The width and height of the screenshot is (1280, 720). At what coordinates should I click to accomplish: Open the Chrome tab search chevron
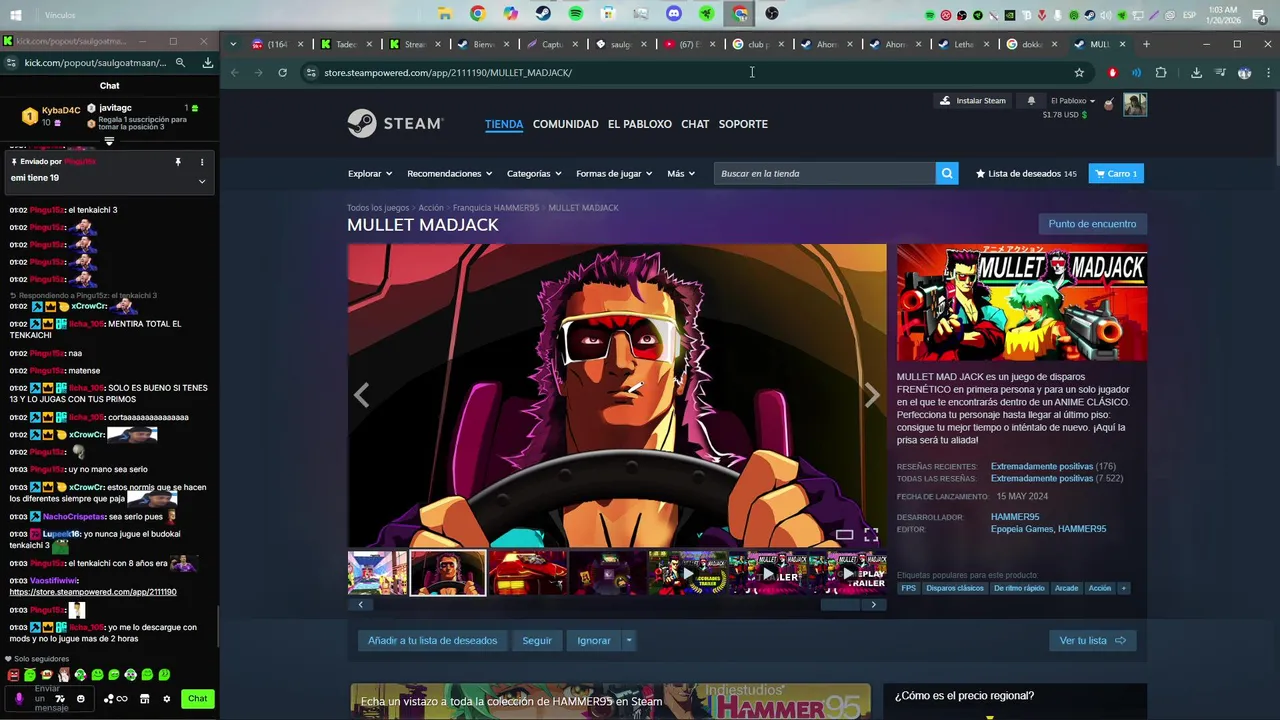click(x=233, y=44)
